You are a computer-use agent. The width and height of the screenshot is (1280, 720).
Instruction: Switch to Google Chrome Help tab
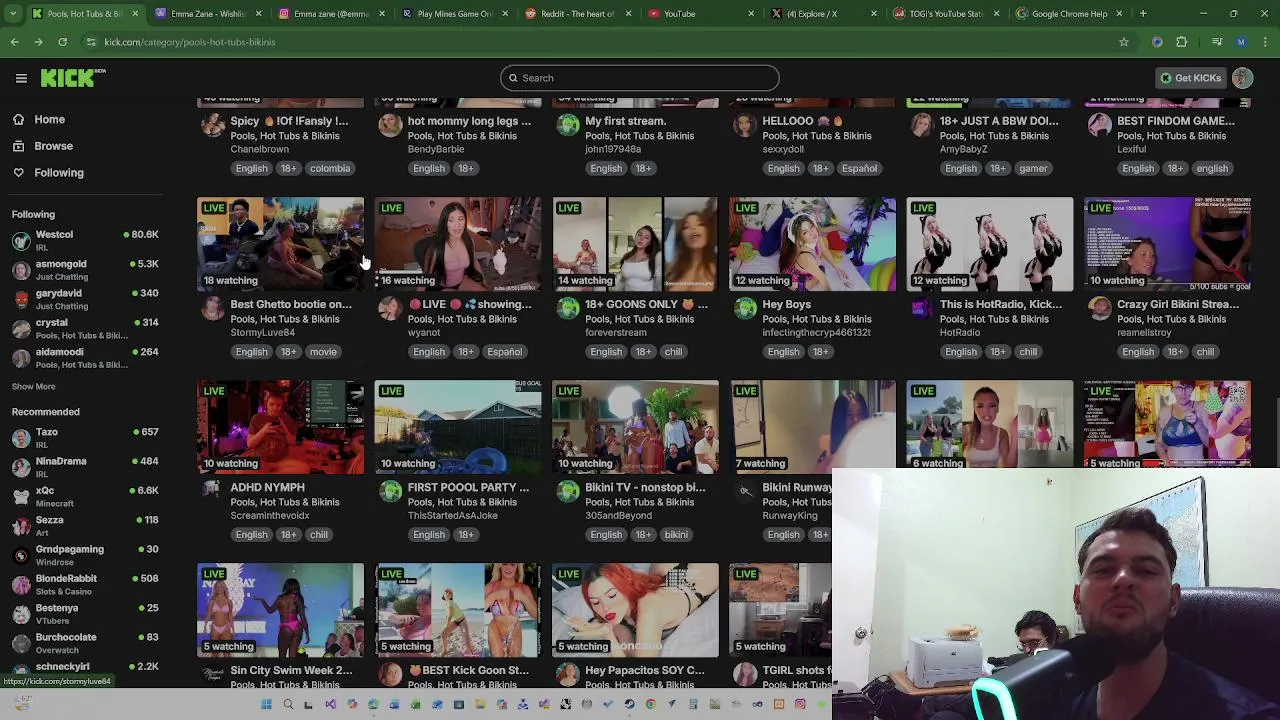click(x=1070, y=14)
